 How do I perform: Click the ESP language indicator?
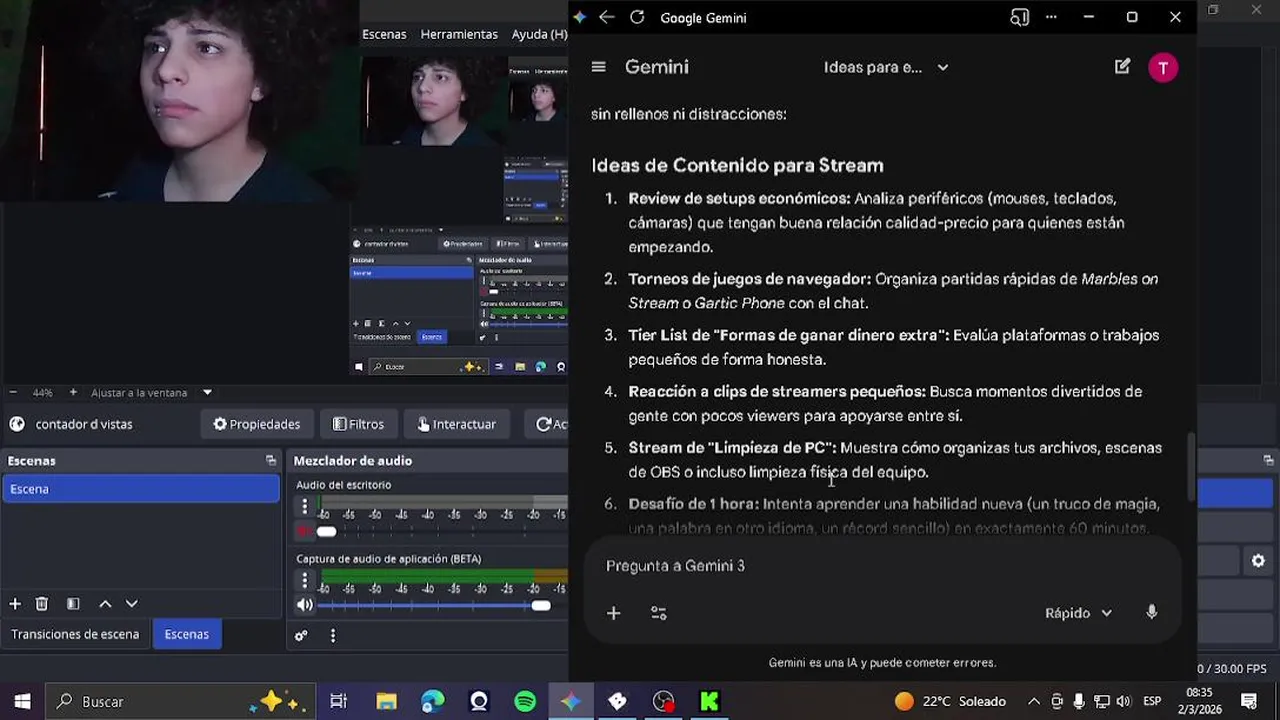[1152, 702]
